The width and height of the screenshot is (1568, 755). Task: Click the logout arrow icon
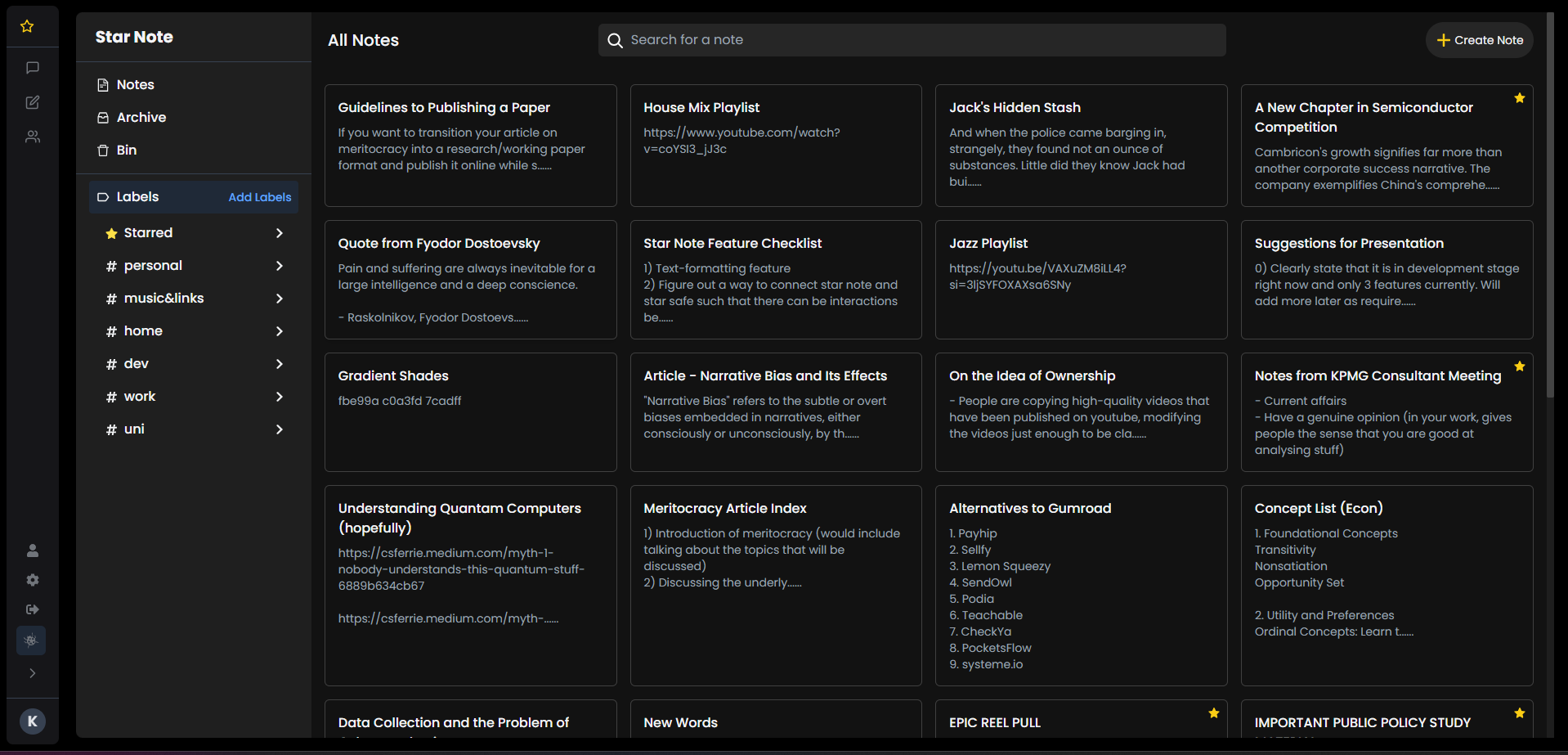coord(32,609)
